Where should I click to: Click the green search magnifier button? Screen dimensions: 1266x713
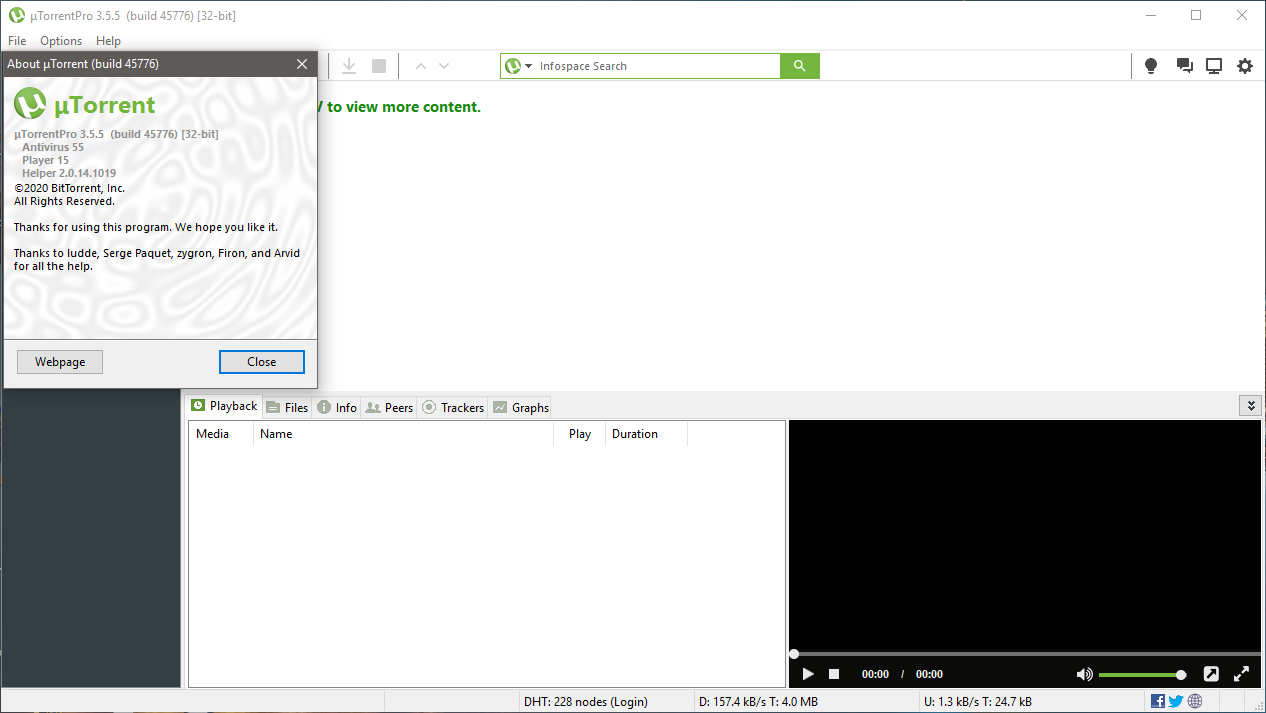[799, 66]
